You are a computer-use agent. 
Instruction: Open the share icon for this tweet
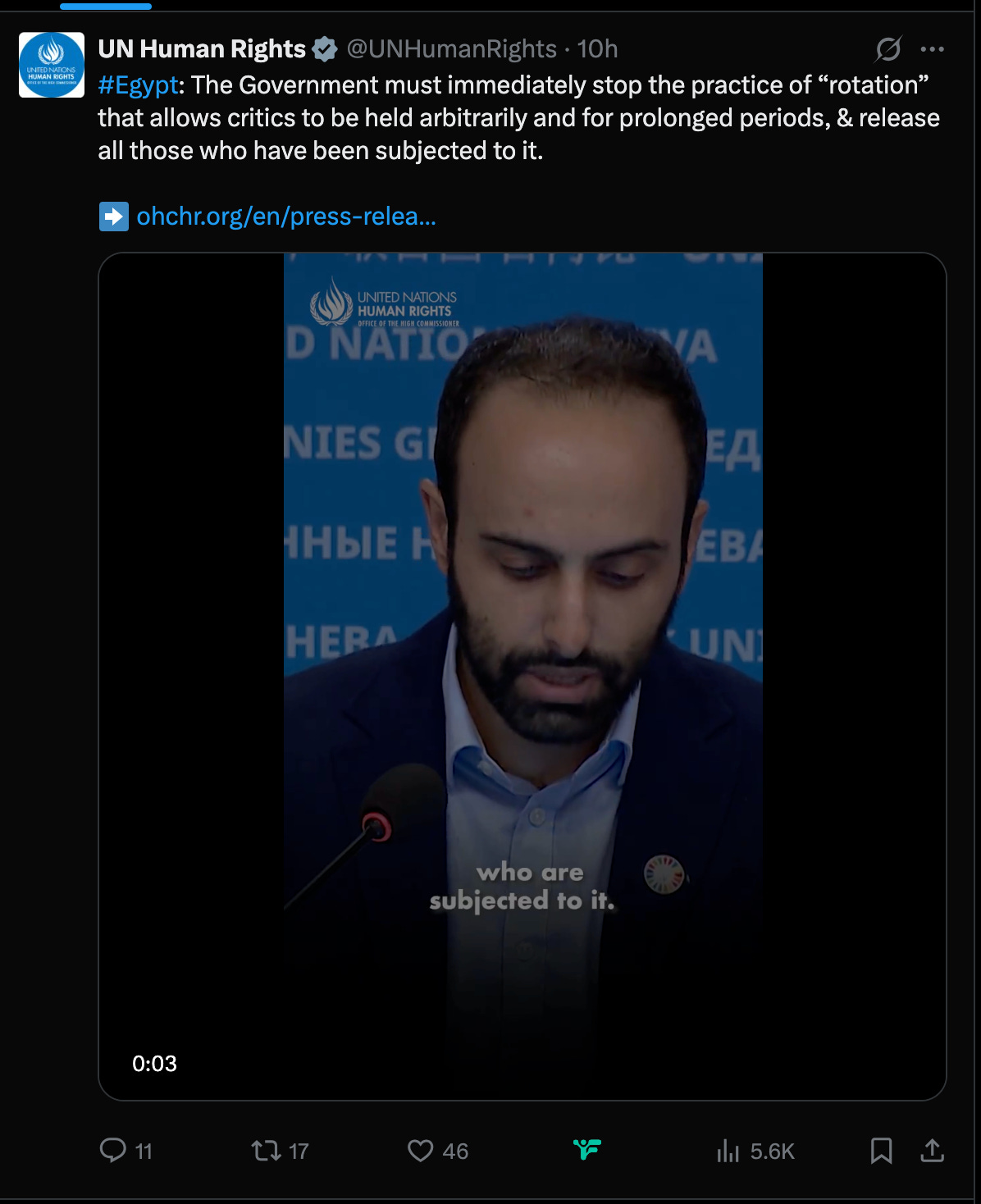(x=932, y=1151)
